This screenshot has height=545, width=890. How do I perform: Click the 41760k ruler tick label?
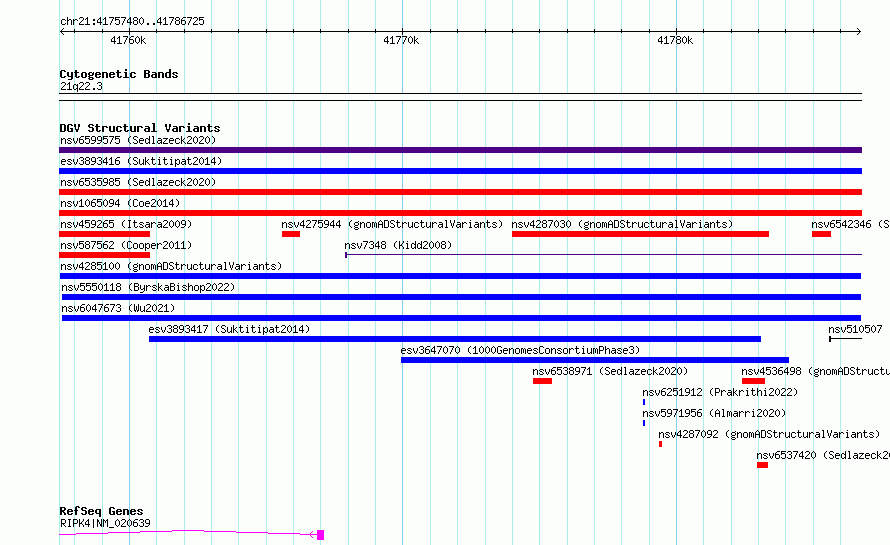(128, 40)
